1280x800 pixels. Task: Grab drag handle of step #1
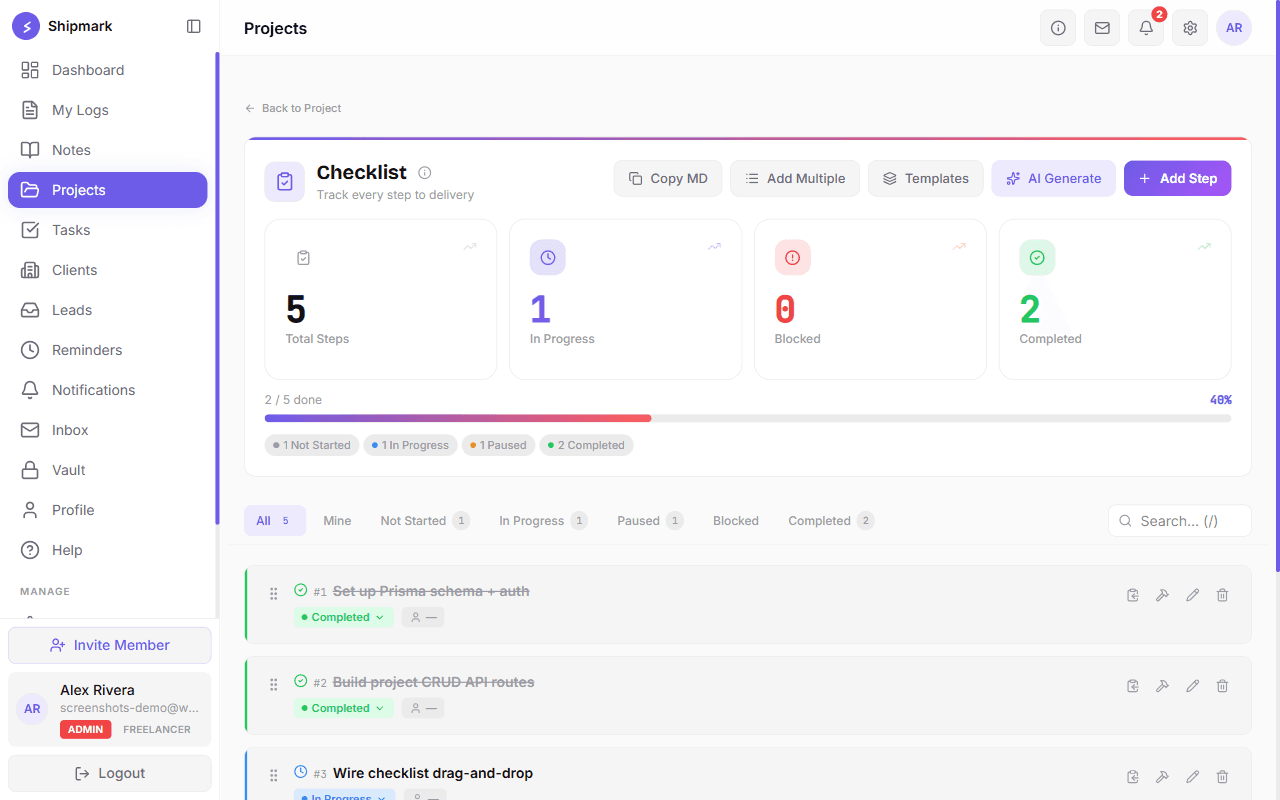click(273, 594)
